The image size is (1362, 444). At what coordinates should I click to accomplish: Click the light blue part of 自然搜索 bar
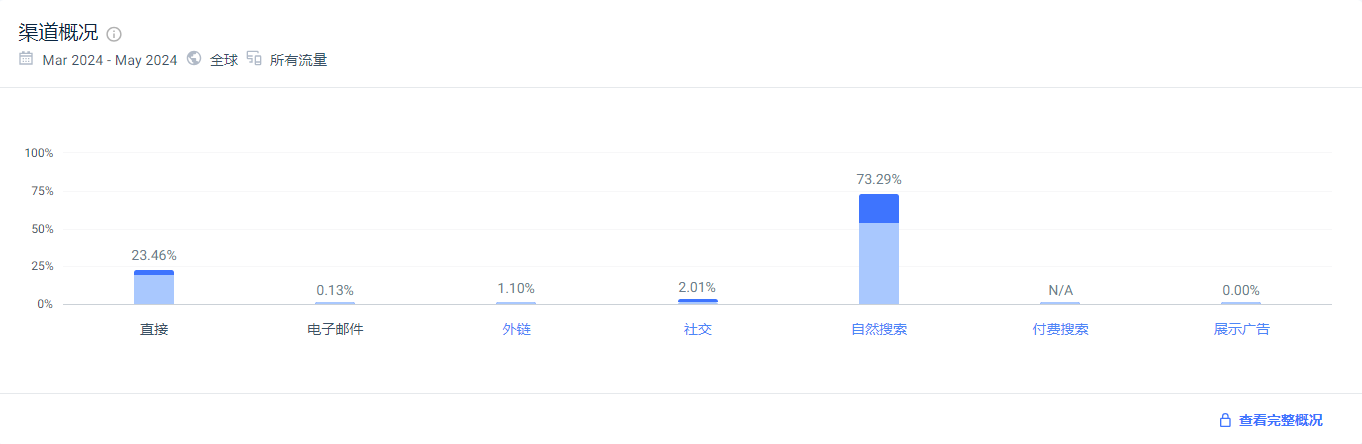[879, 263]
